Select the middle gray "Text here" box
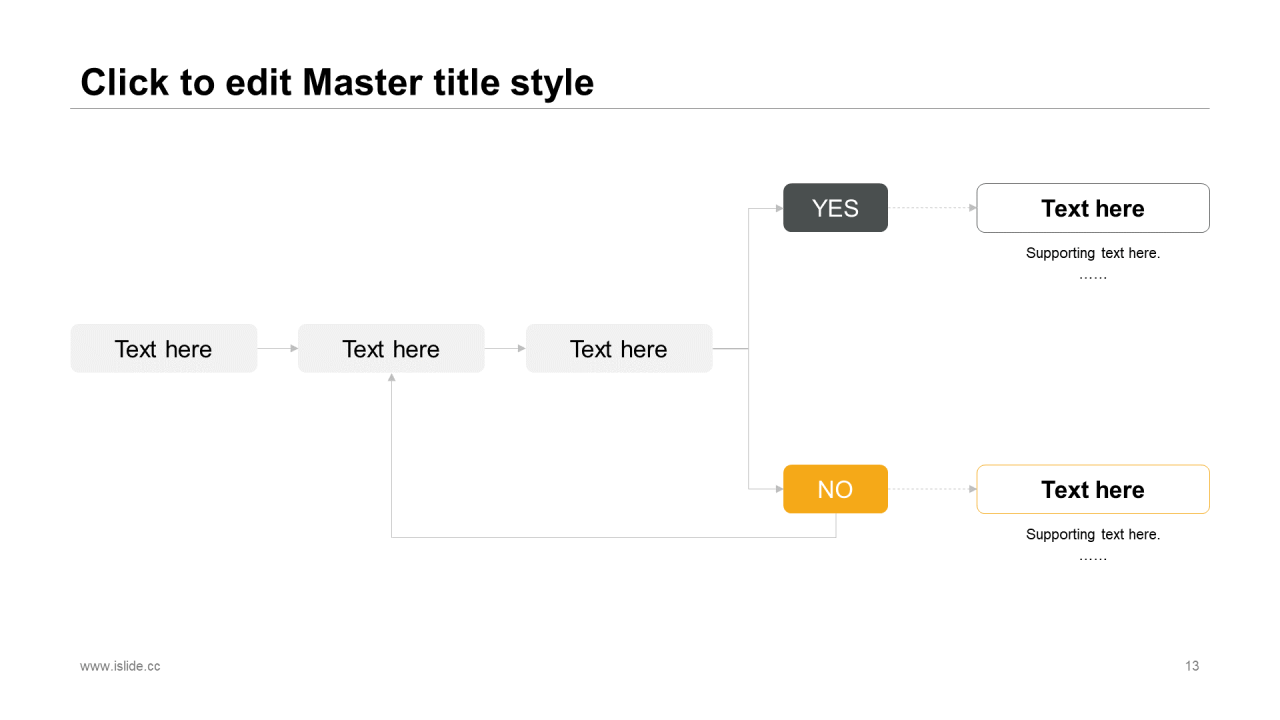Viewport: 1280px width, 720px height. [x=391, y=349]
